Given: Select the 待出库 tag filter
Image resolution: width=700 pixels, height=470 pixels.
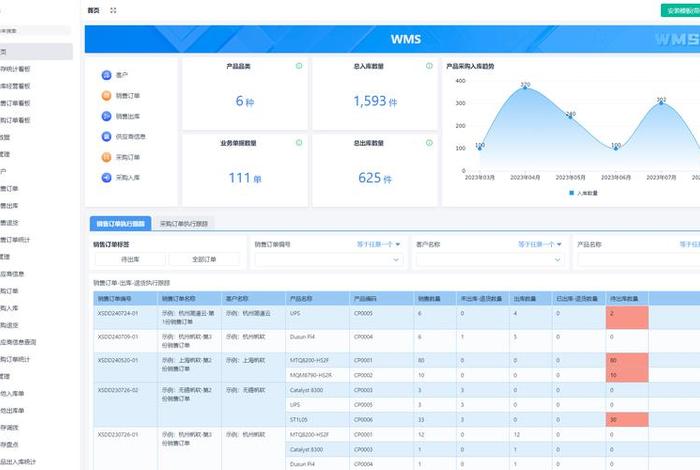Looking at the screenshot, I should coord(130,259).
